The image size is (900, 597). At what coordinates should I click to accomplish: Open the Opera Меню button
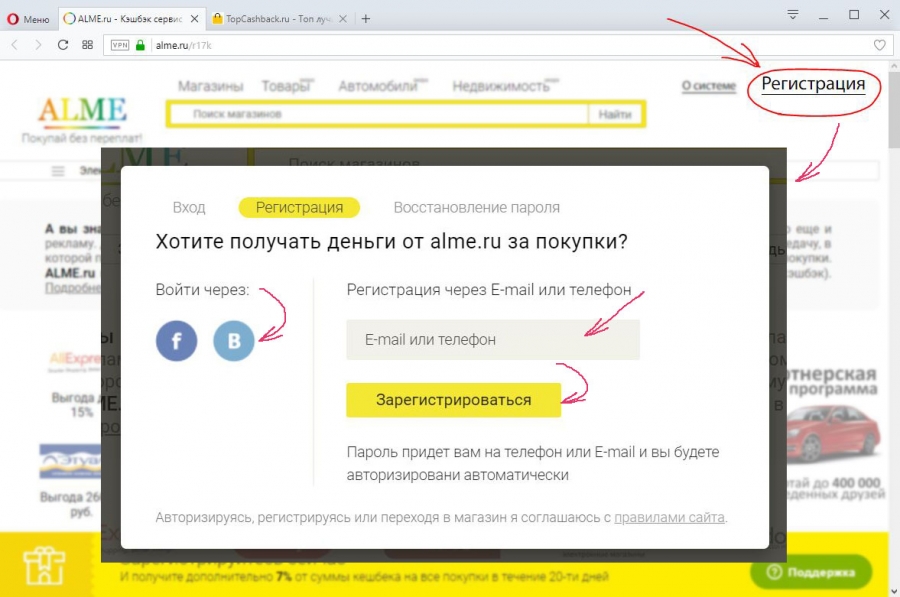28,19
